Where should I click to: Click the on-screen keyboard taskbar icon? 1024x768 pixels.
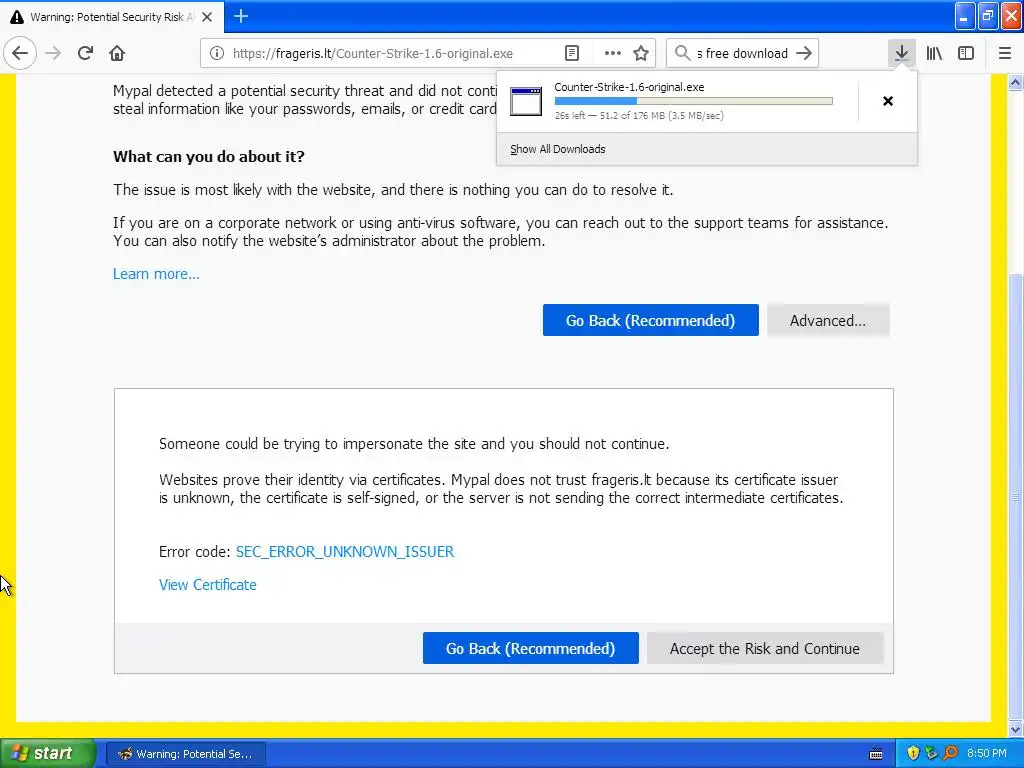[x=876, y=754]
